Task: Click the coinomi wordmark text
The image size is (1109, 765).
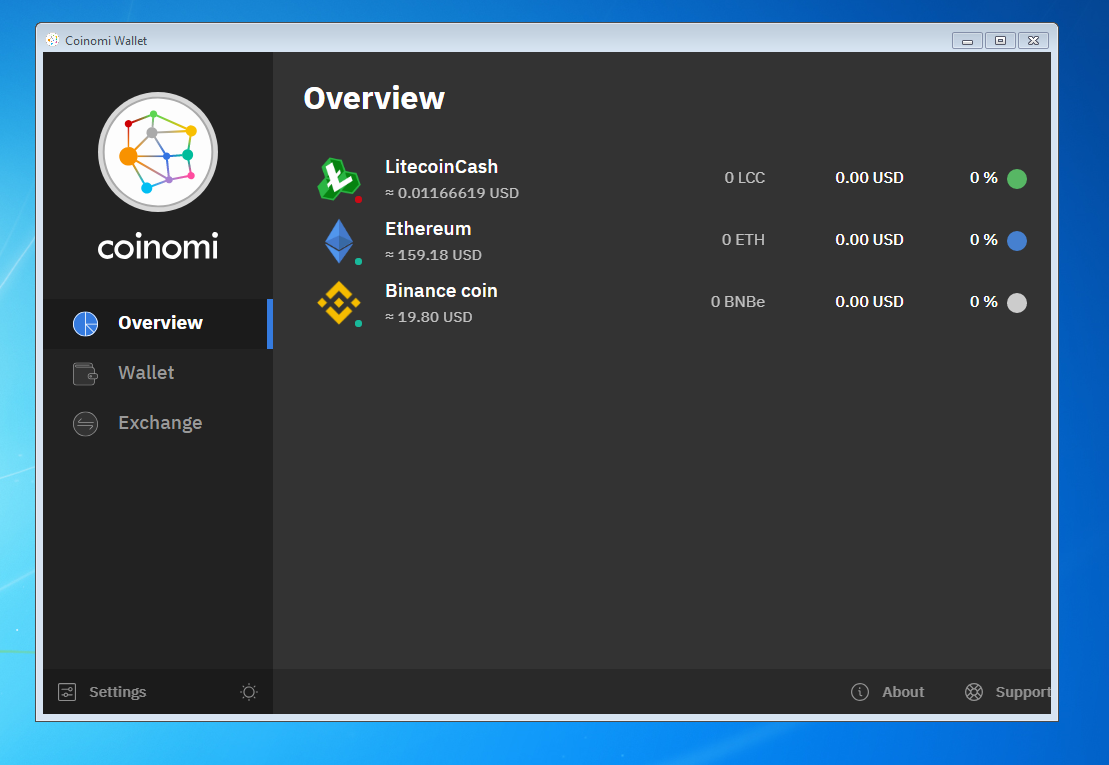Action: coord(158,247)
